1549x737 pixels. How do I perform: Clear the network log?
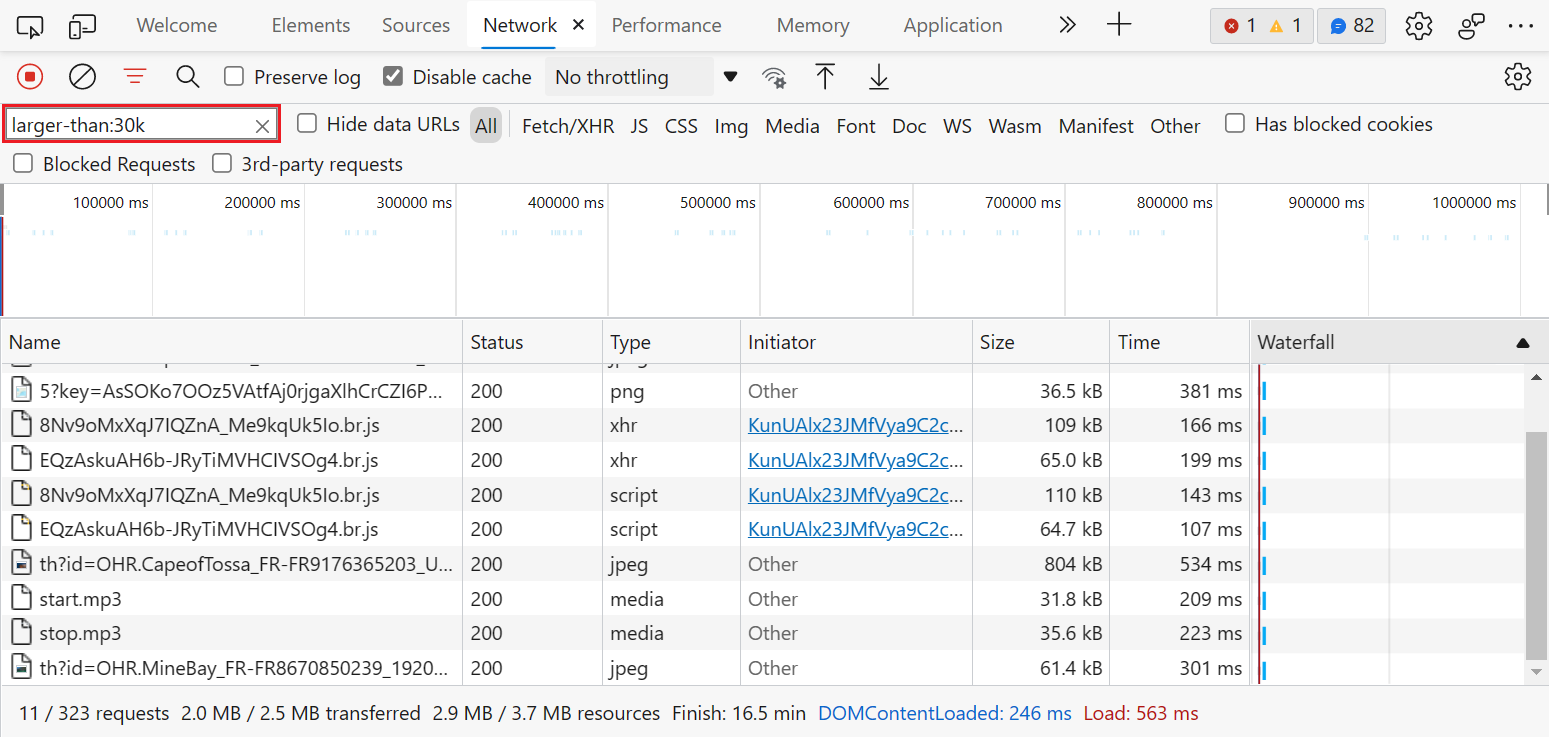82,77
